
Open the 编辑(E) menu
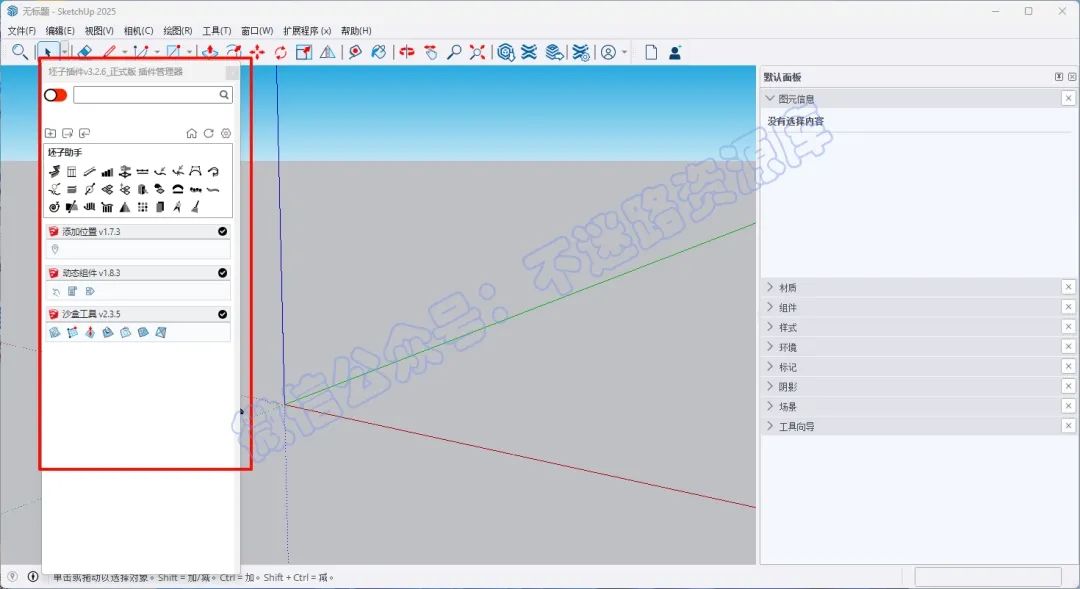point(60,30)
